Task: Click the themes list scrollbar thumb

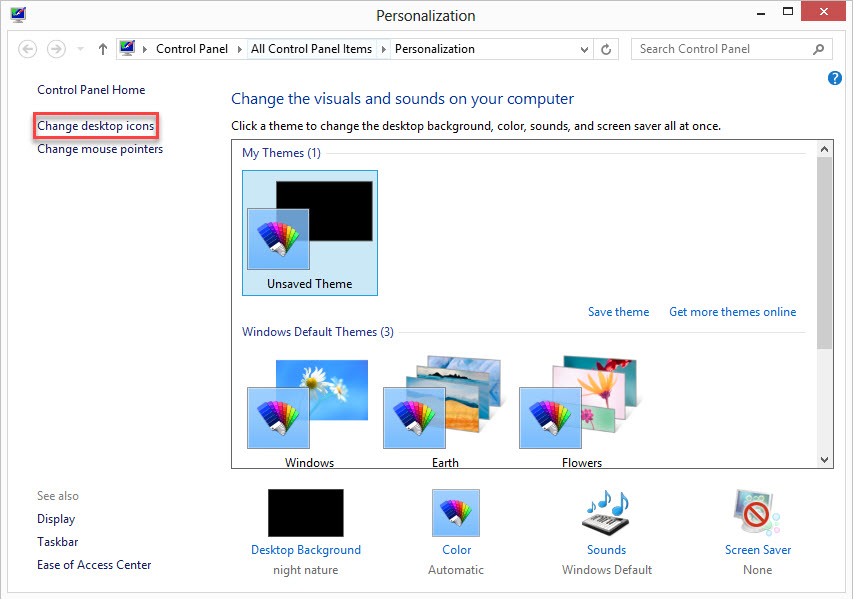Action: (x=824, y=253)
